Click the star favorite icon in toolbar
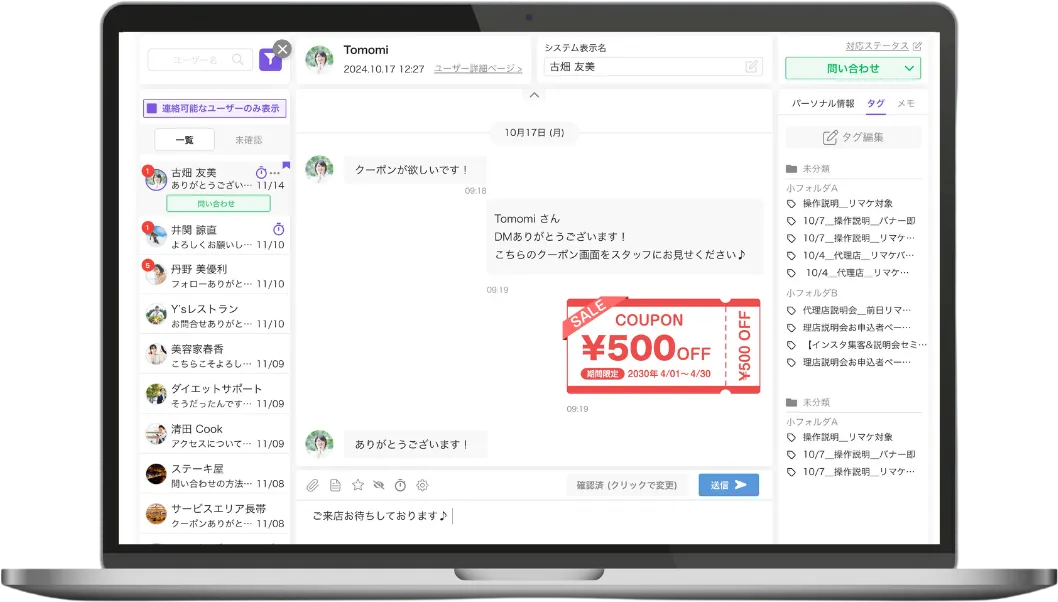1058x602 pixels. point(357,485)
